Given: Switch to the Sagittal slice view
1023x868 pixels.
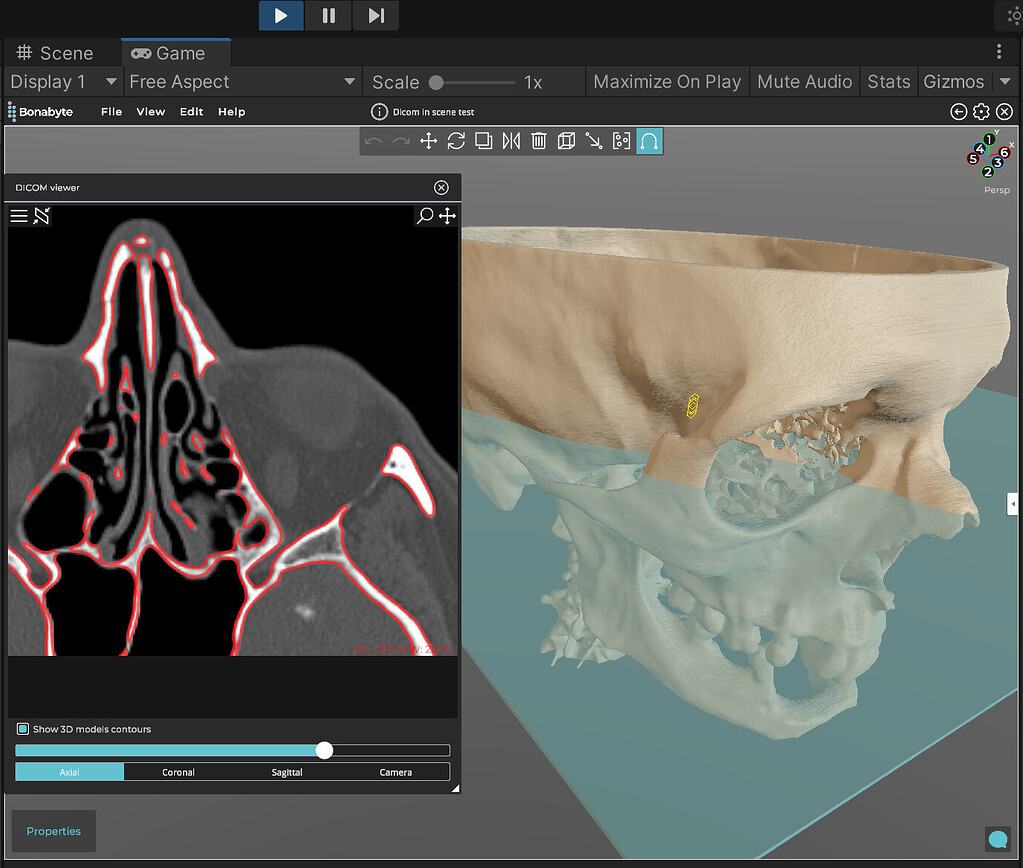Looking at the screenshot, I should [287, 771].
